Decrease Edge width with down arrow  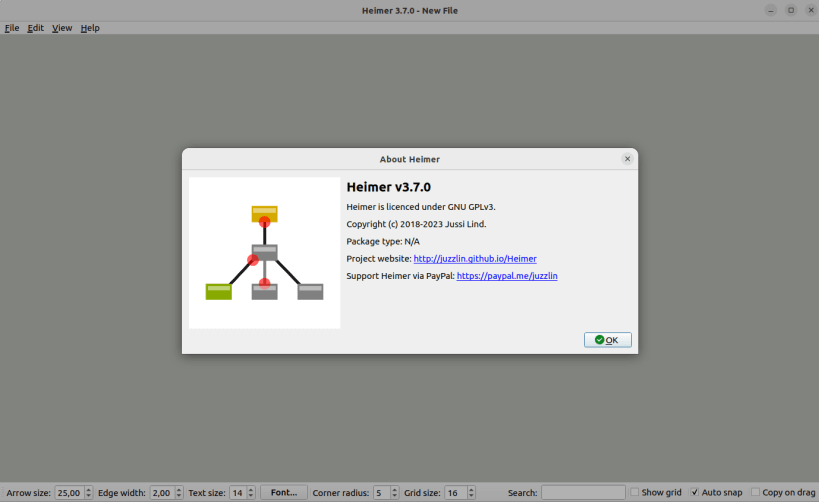(179, 496)
